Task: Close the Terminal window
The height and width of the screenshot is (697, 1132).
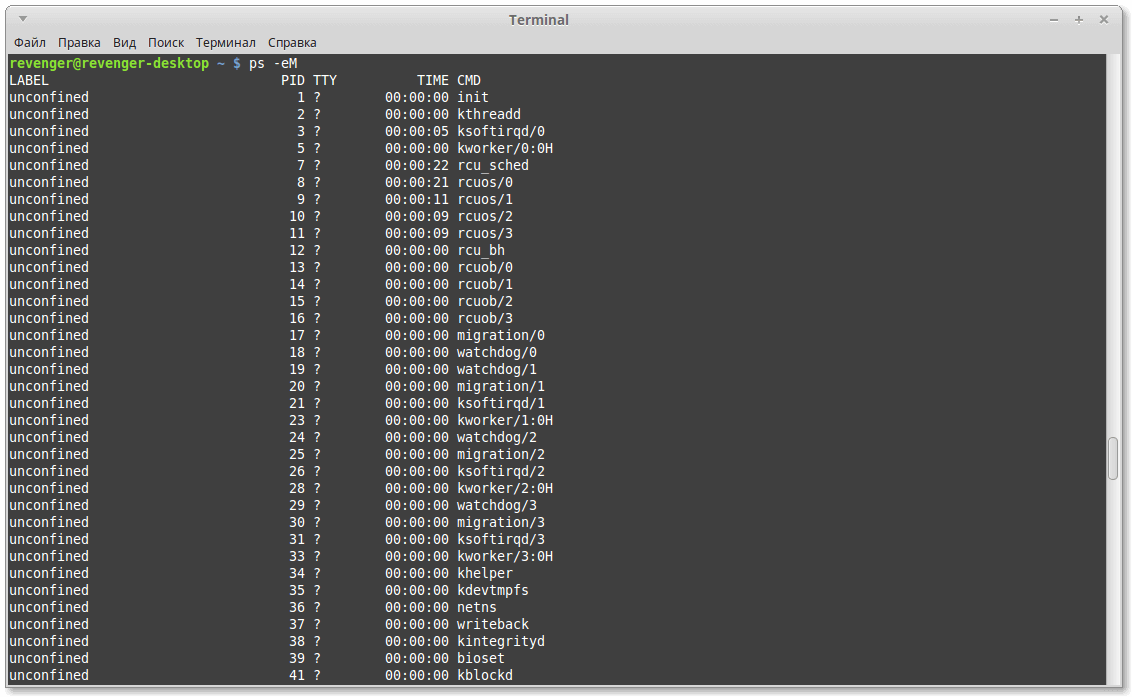Action: pos(1104,20)
